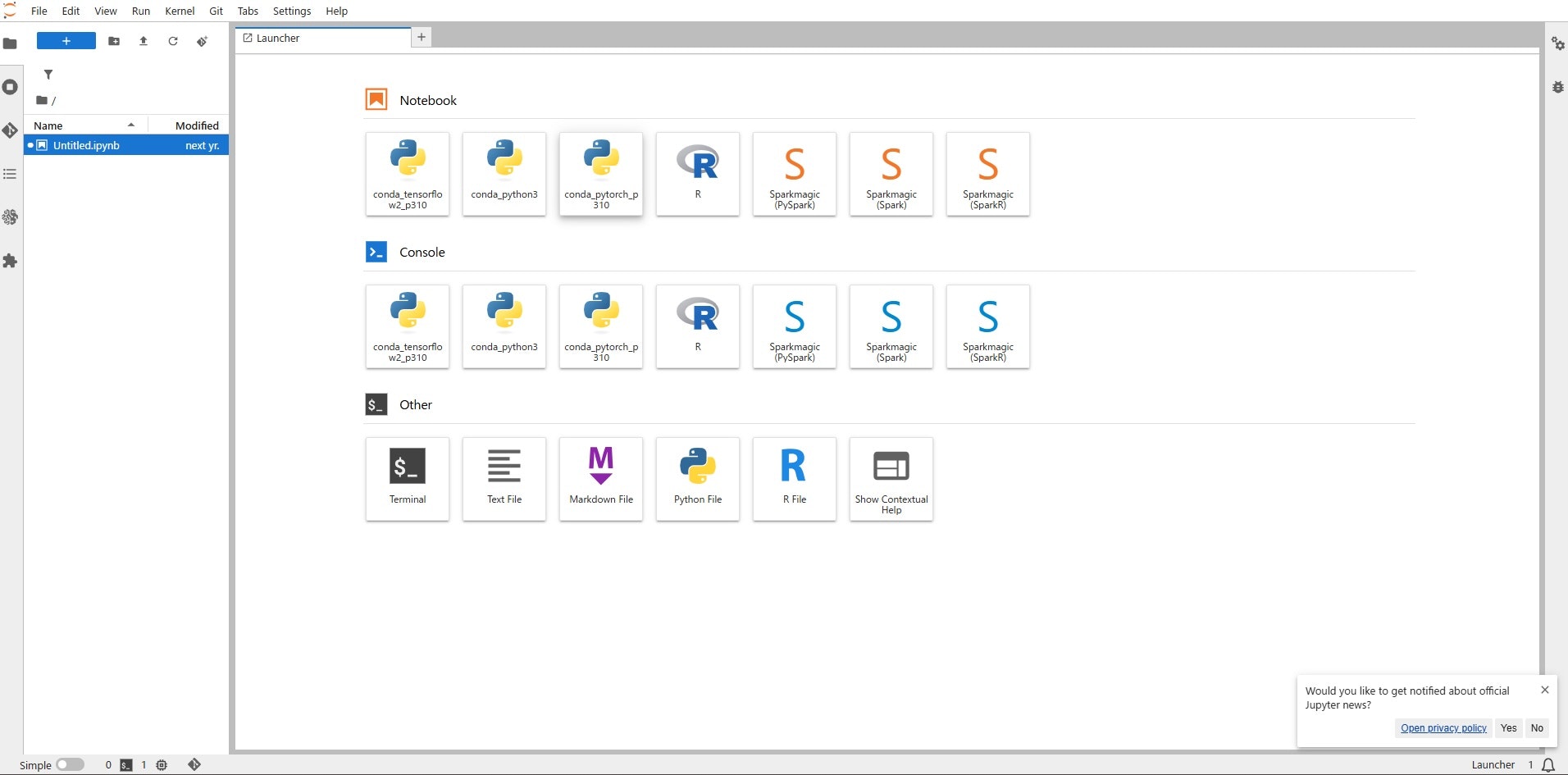Close the Jupyter news notification

[1545, 690]
